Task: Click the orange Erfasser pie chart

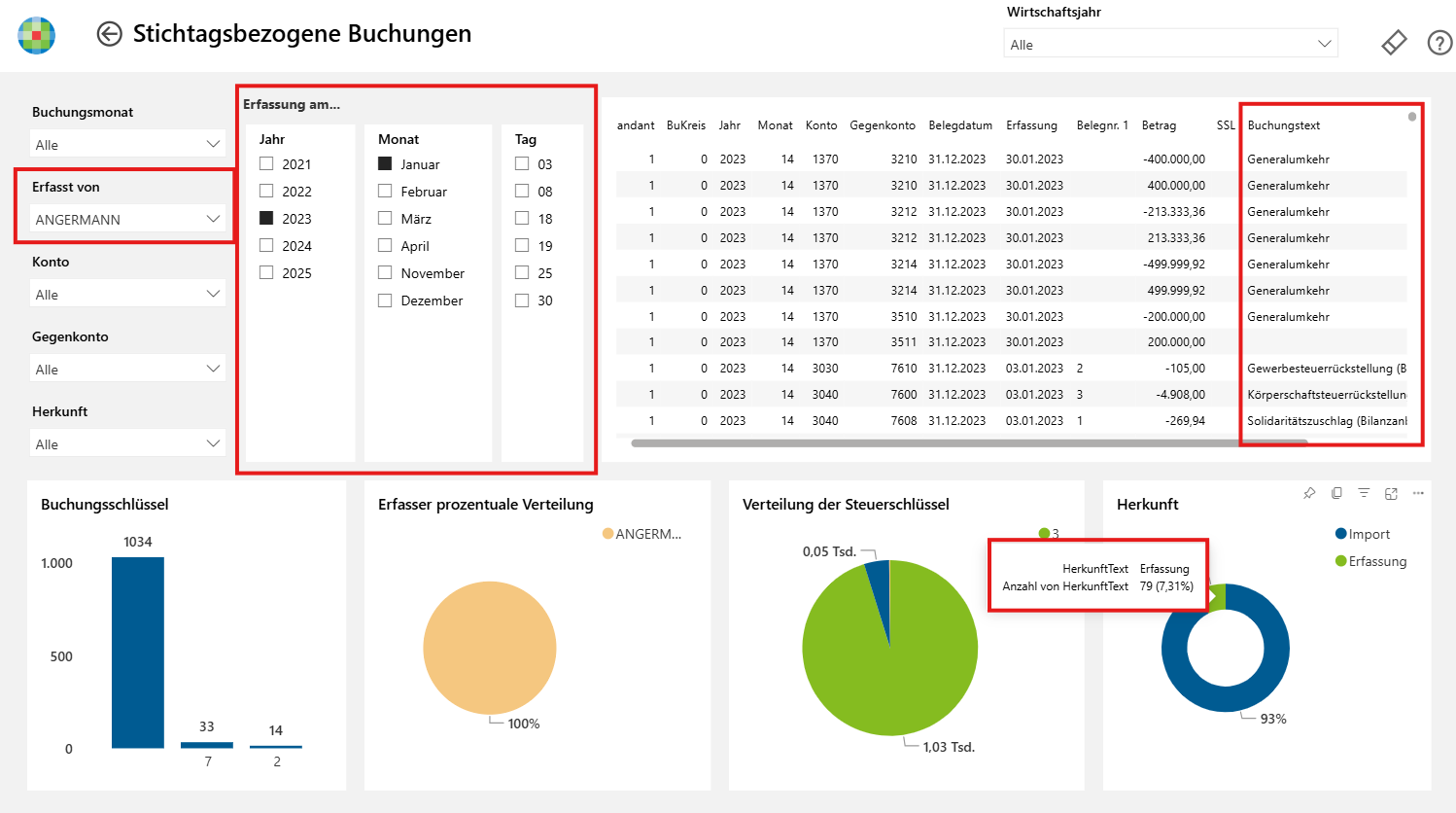Action: point(490,648)
